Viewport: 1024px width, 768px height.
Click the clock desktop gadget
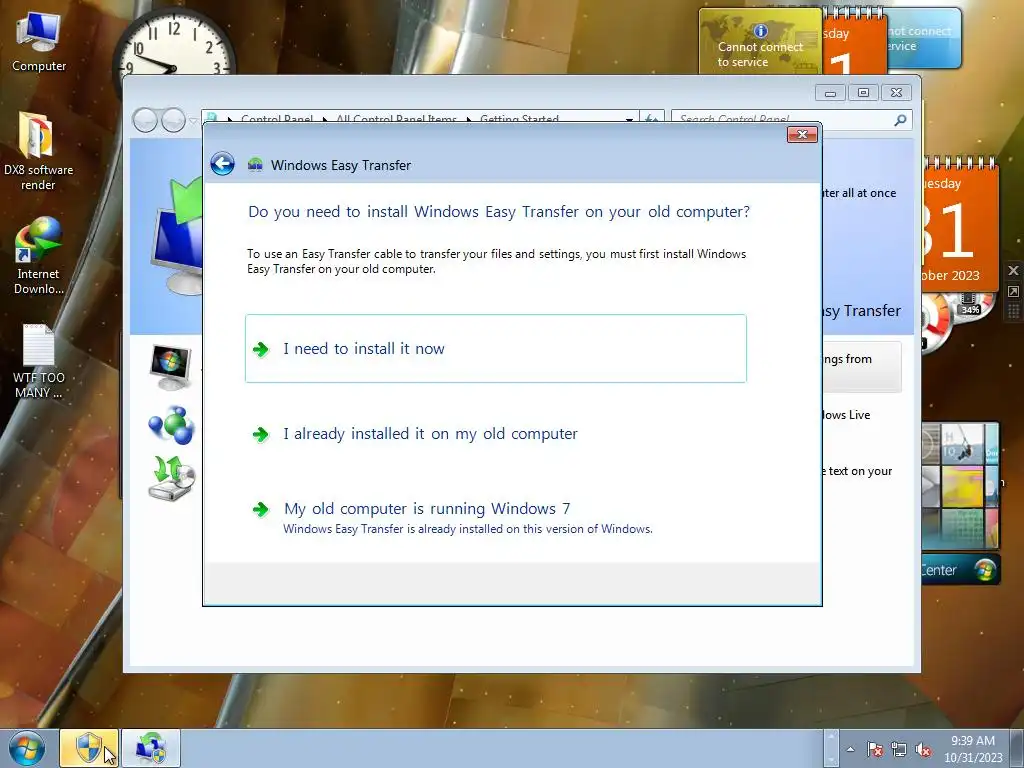(174, 42)
